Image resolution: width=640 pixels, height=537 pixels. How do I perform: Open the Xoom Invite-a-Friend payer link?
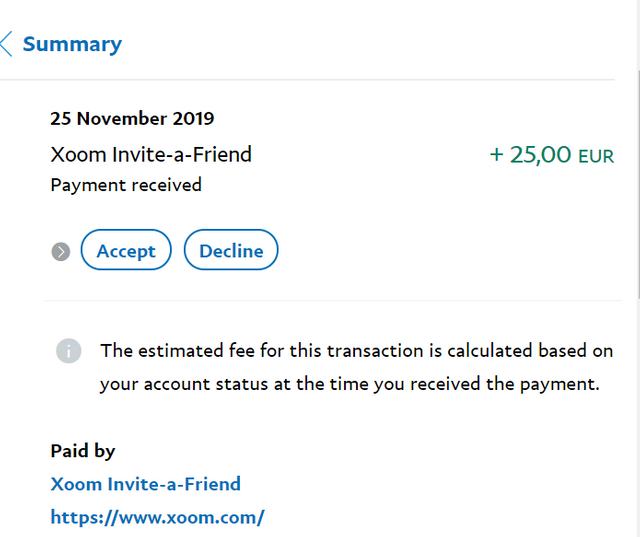tap(146, 484)
